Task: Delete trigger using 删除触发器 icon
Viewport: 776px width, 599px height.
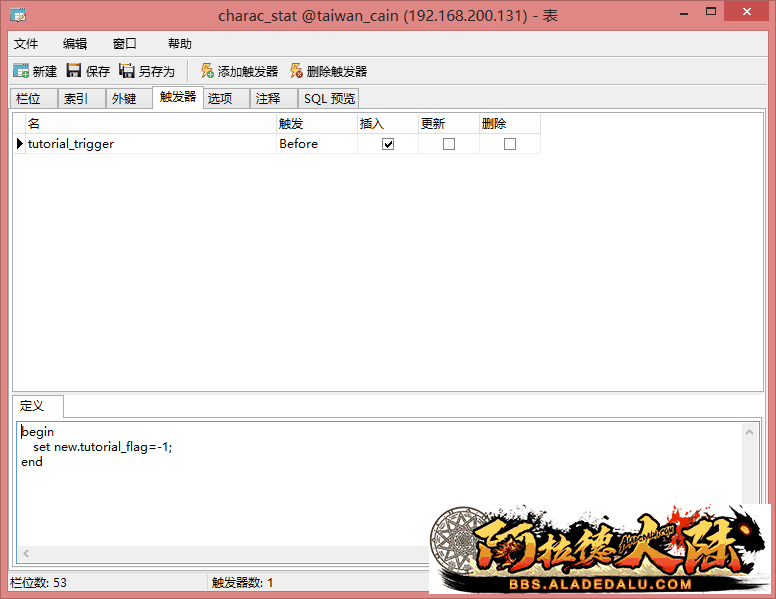Action: click(x=296, y=71)
